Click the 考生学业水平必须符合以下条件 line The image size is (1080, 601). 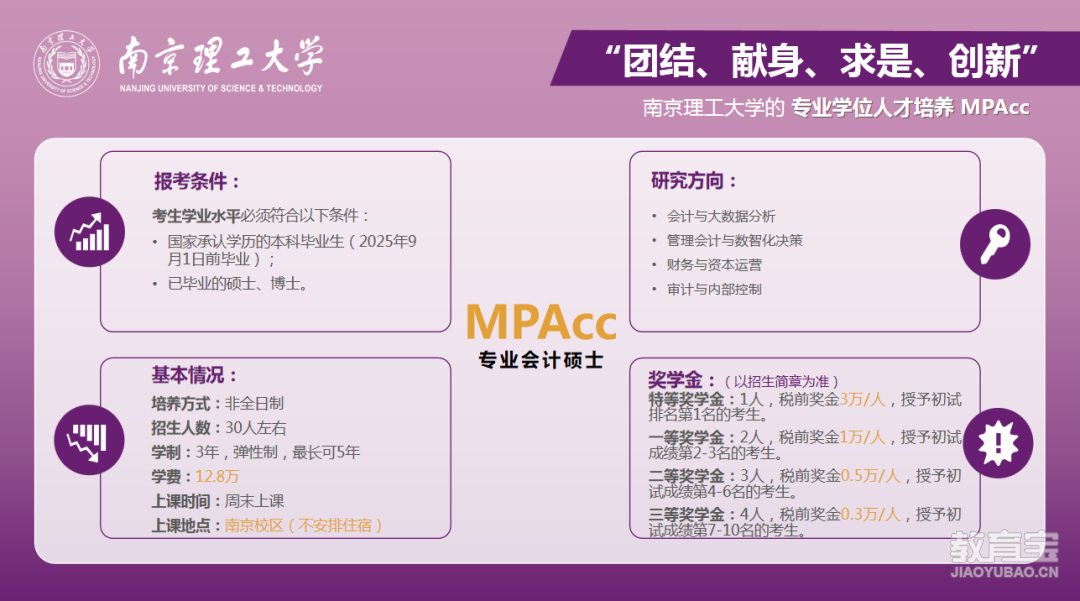[x=260, y=216]
